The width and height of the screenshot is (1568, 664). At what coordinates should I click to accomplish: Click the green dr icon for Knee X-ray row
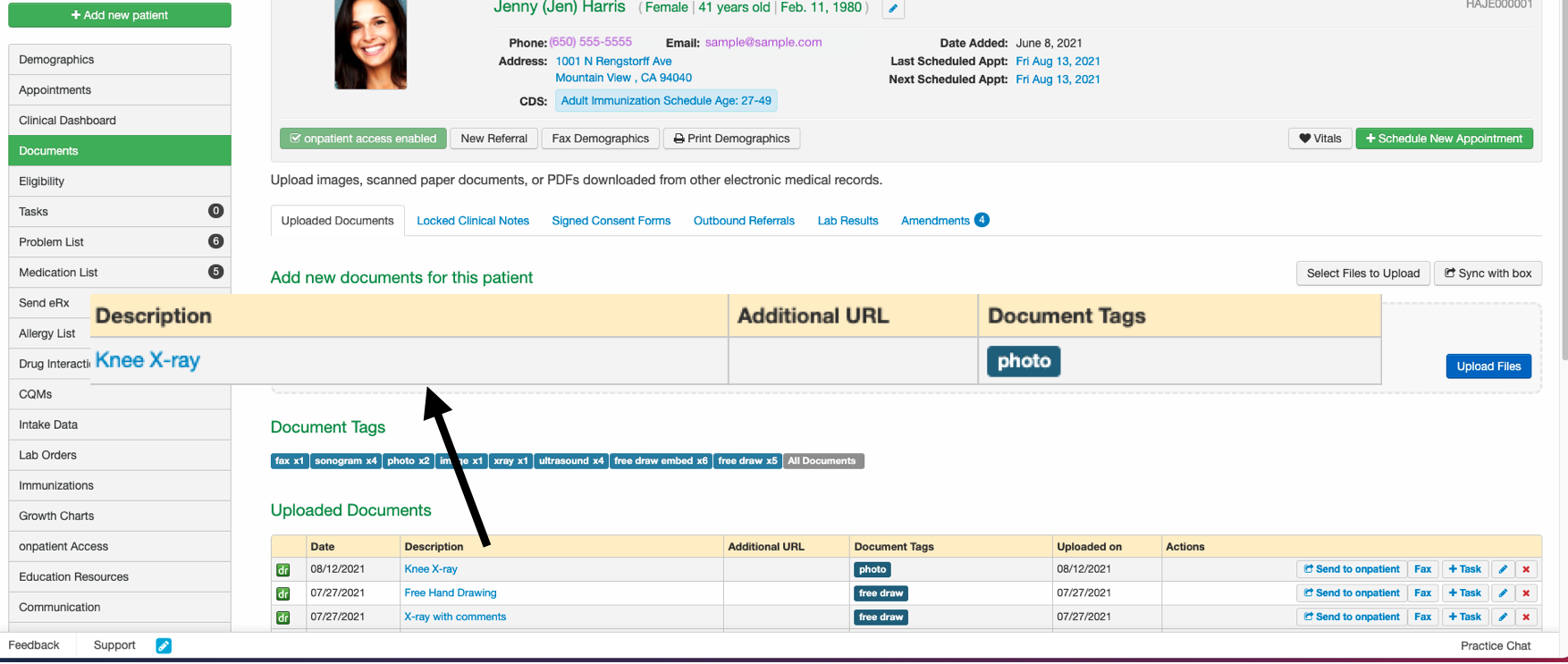click(x=283, y=570)
